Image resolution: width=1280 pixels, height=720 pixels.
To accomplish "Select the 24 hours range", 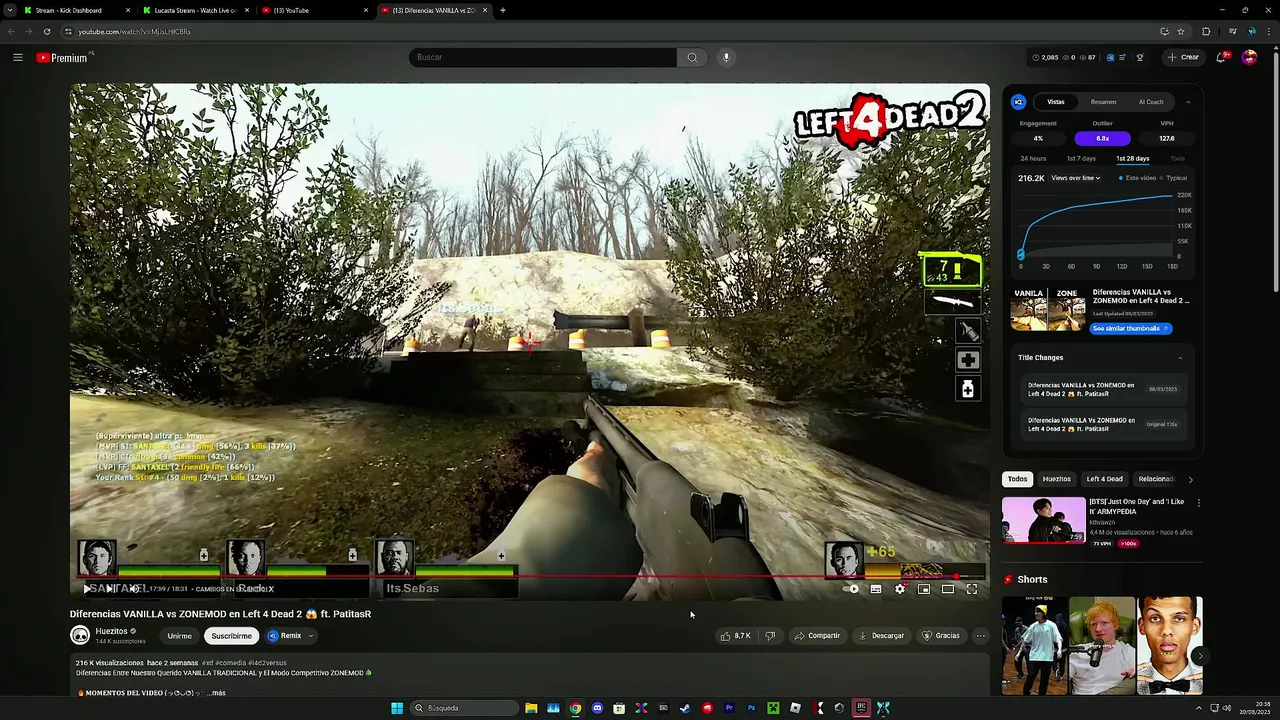I will click(1033, 158).
